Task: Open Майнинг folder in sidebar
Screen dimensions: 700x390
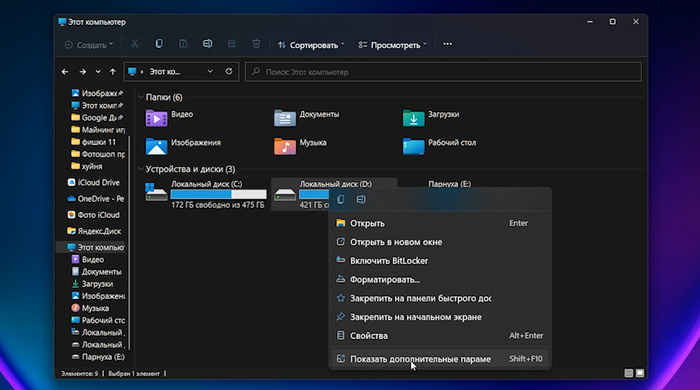Action: tap(98, 129)
